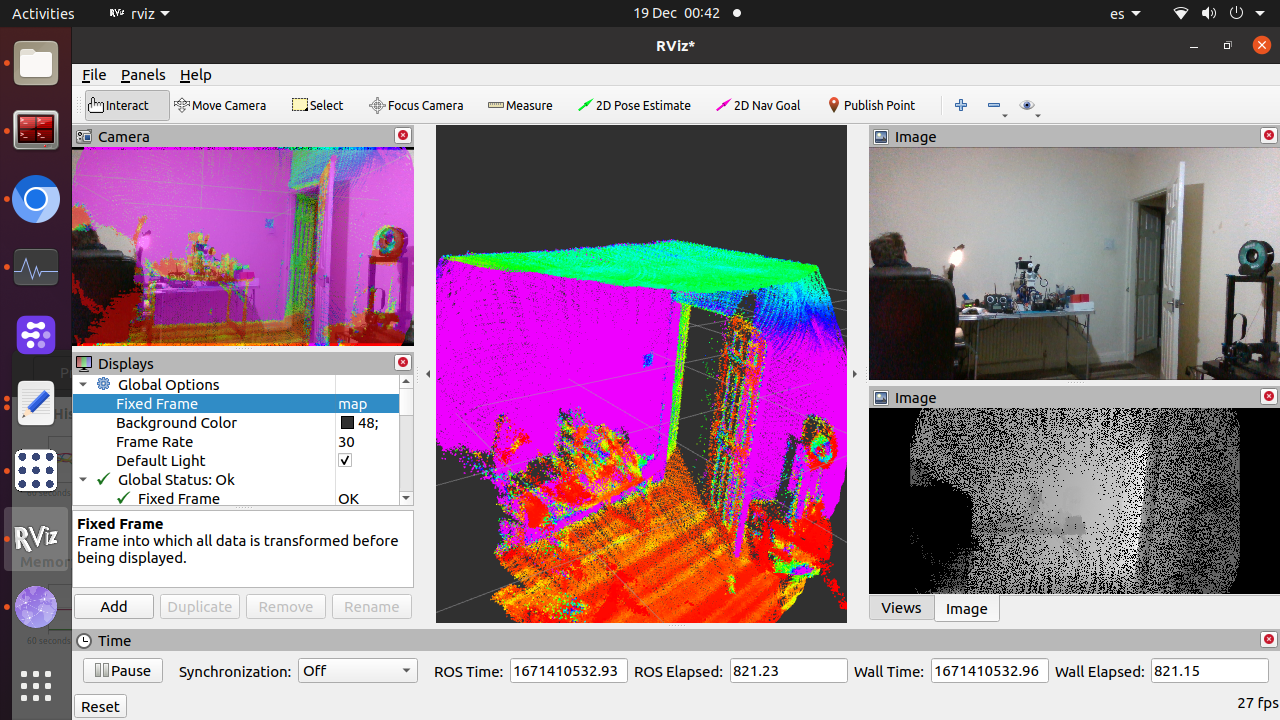Collapse the Global Status tree node
1280x720 pixels.
pyautogui.click(x=84, y=480)
